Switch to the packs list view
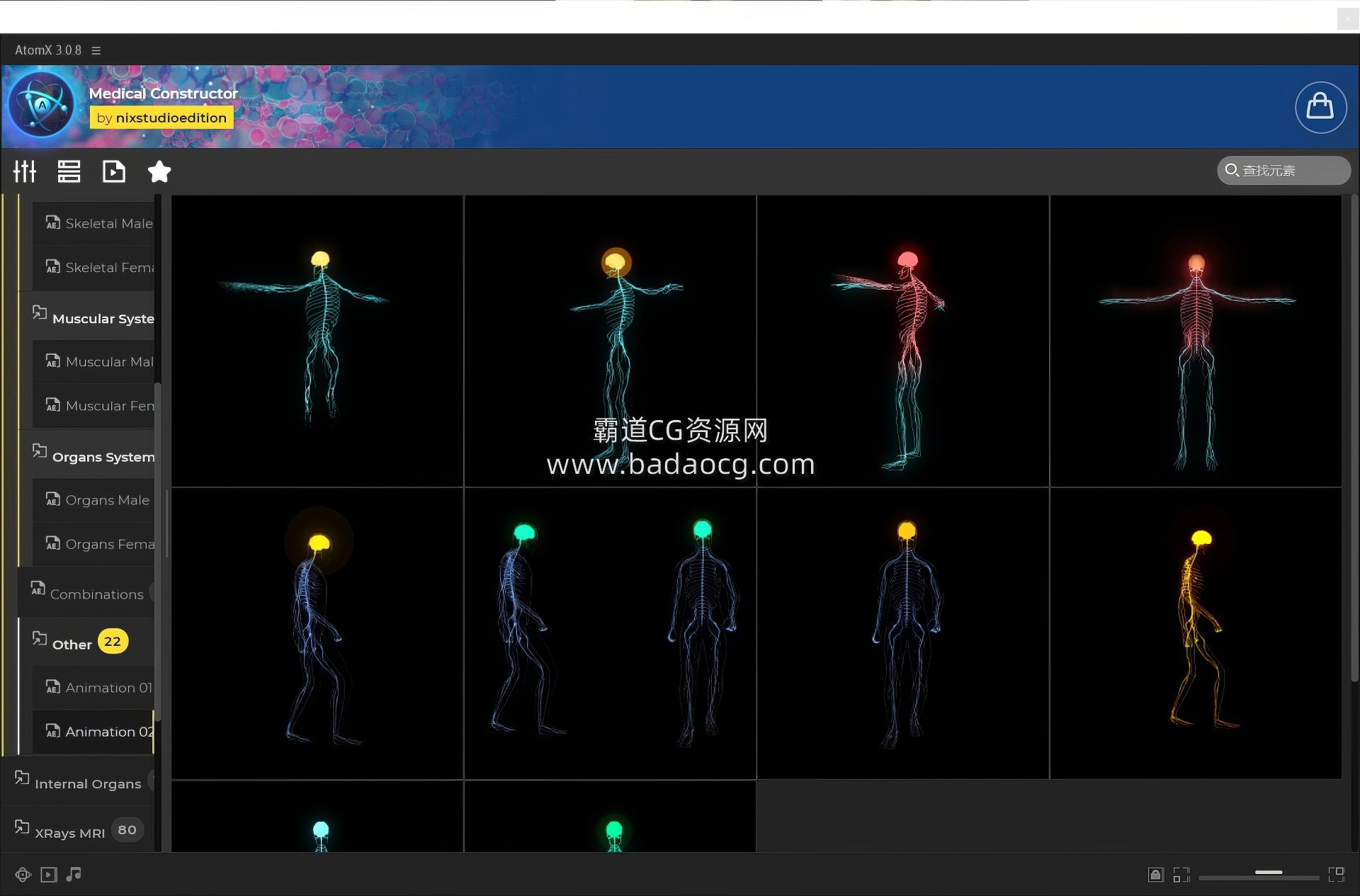This screenshot has height=896, width=1360. point(69,171)
